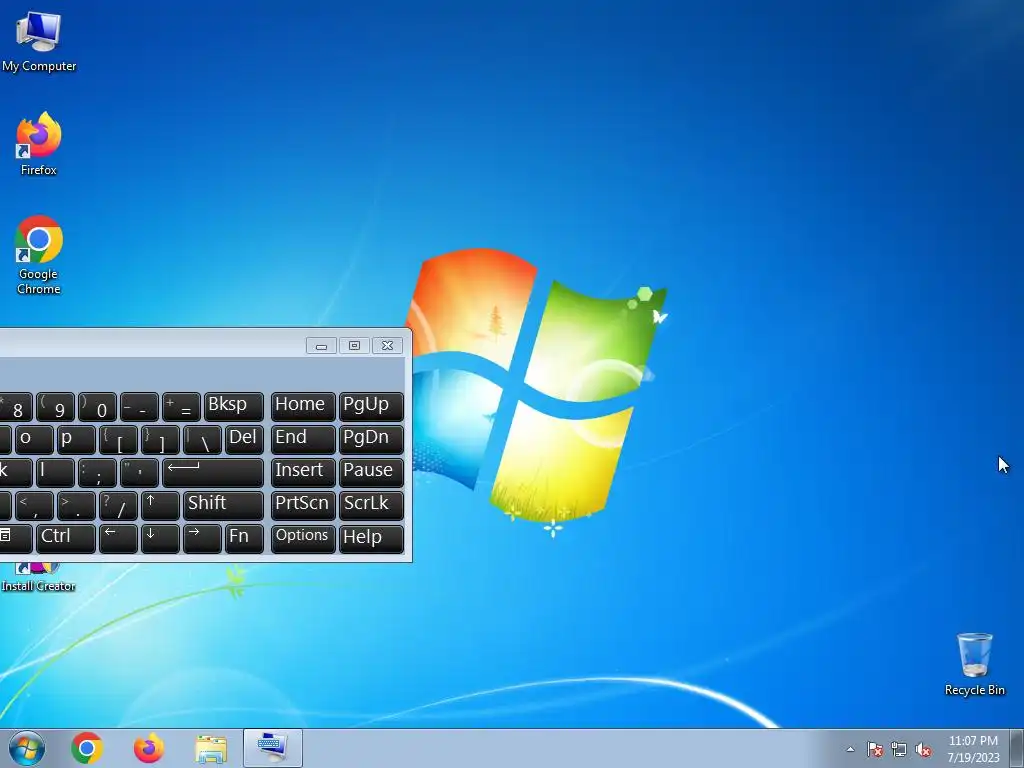Open the muted volume tray icon
This screenshot has height=768, width=1024.
tap(923, 750)
